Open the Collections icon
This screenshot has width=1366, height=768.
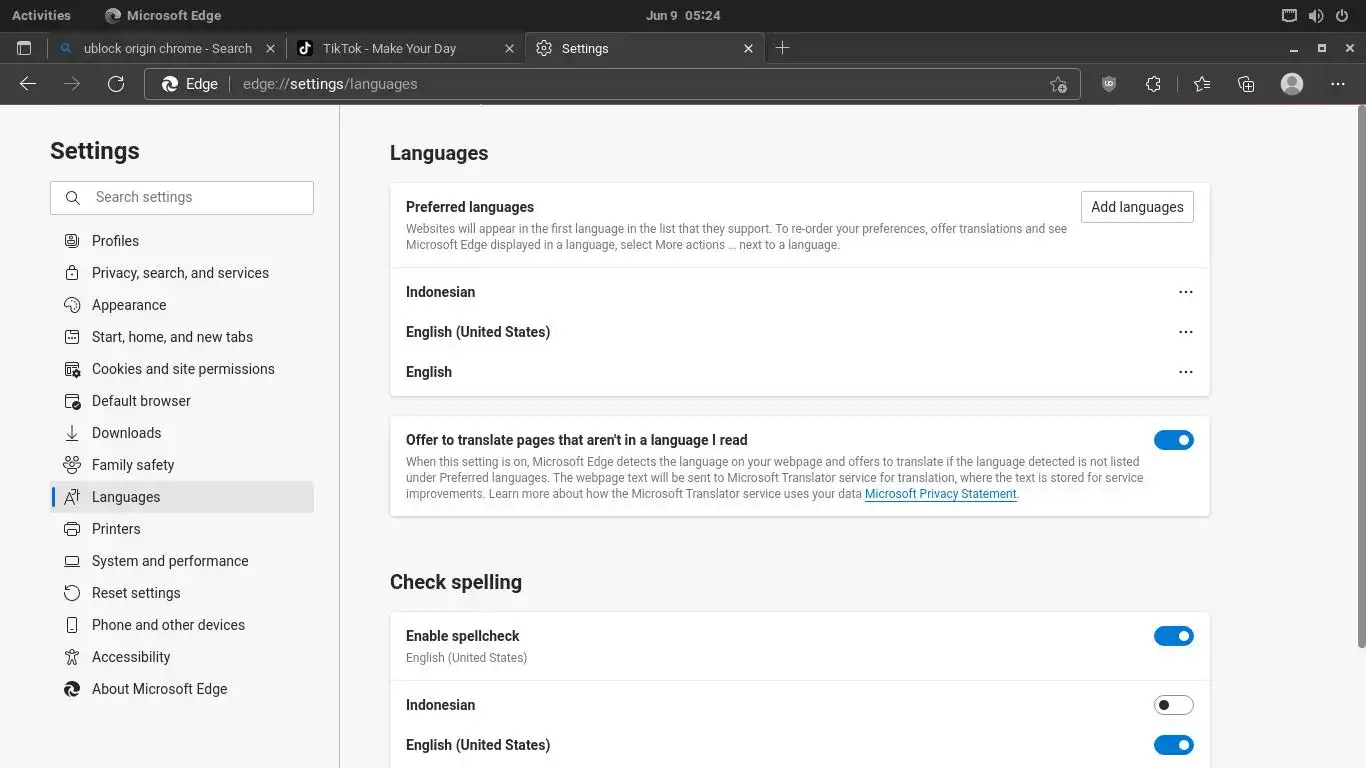pos(1246,84)
